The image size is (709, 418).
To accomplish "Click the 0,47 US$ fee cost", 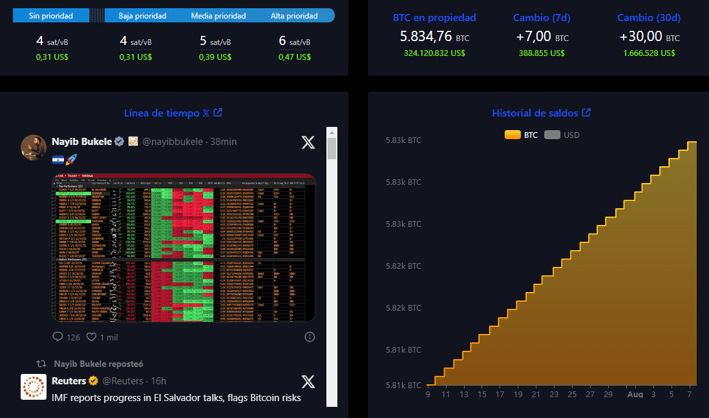I will [294, 57].
